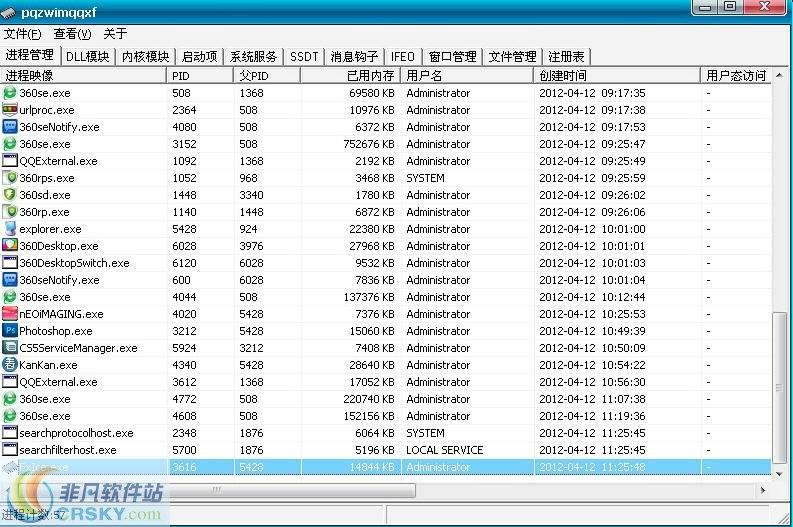
Task: Click icon of 360se.exe with PID 4044
Action: [10, 297]
